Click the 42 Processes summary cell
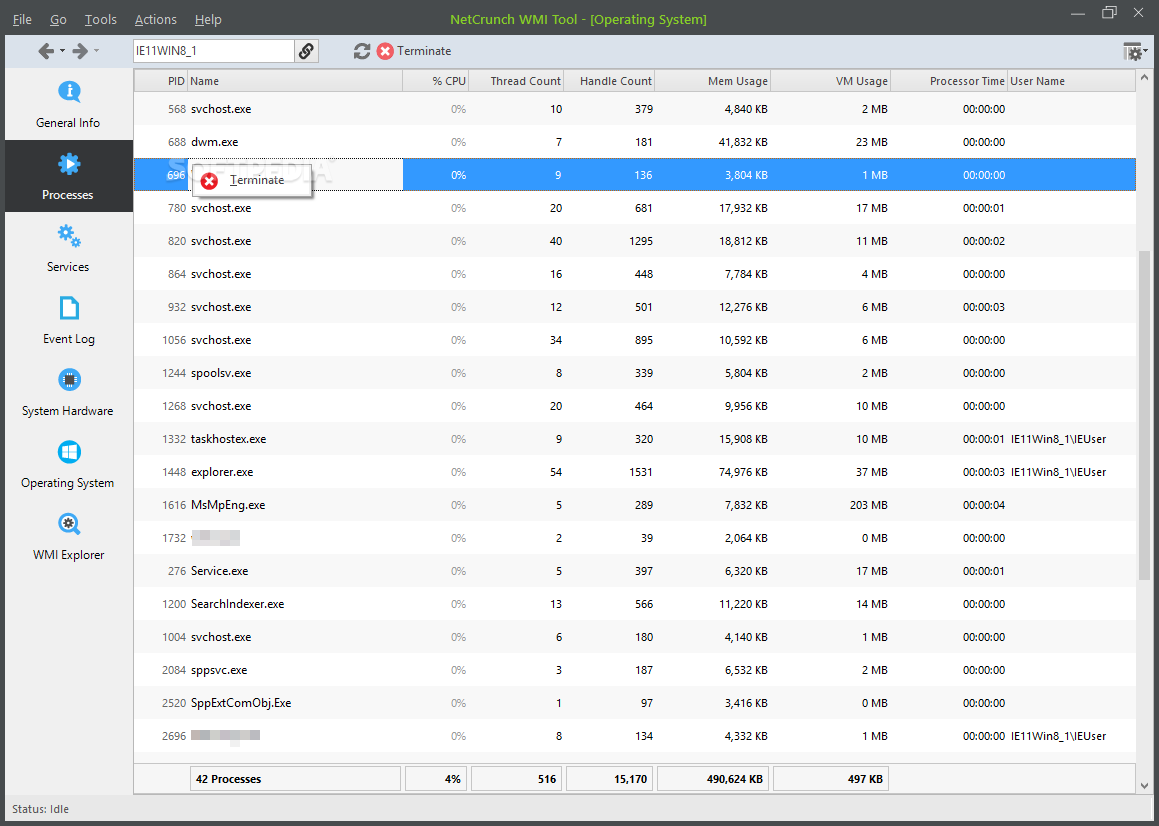Viewport: 1159px width, 826px height. [x=295, y=779]
